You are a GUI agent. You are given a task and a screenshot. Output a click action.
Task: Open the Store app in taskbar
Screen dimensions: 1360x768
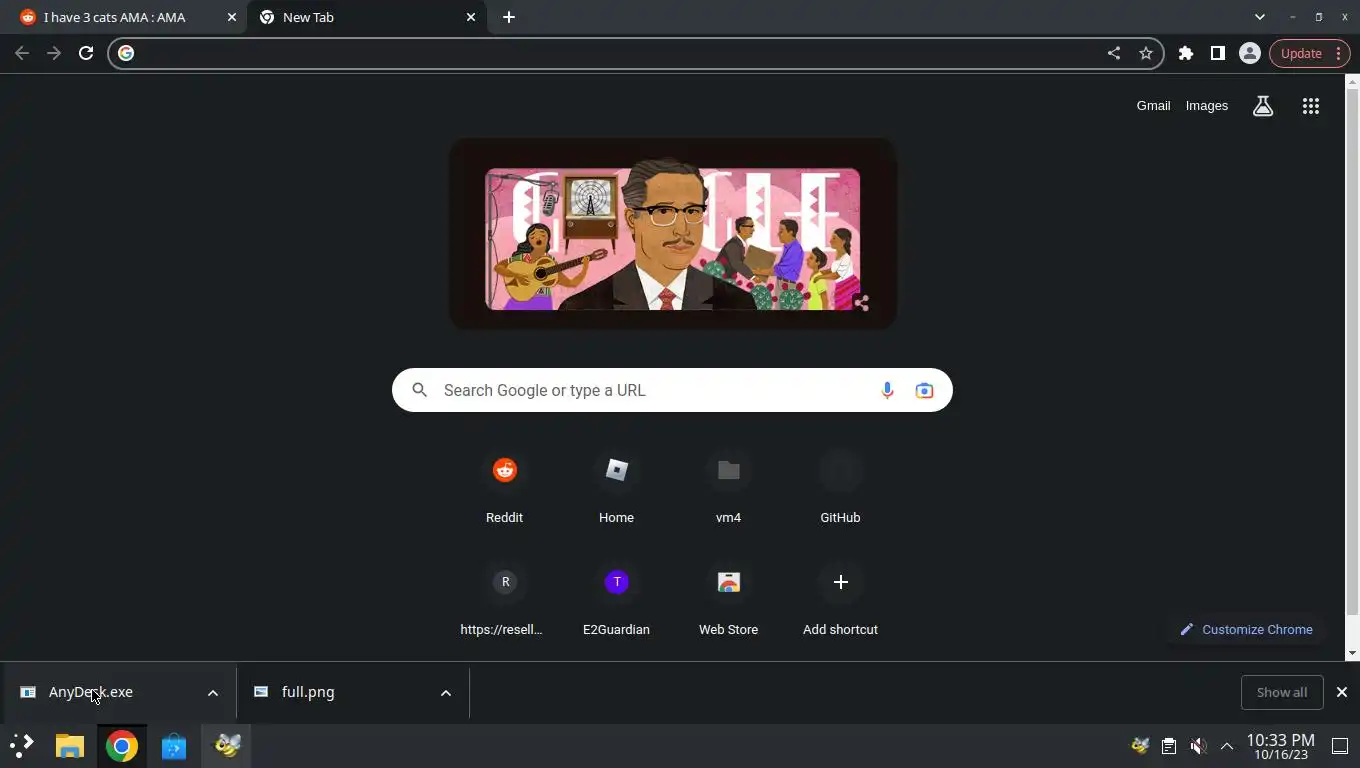174,746
